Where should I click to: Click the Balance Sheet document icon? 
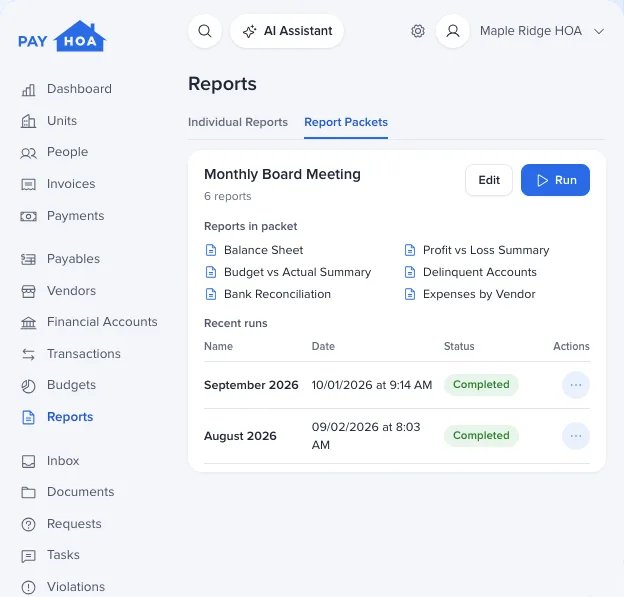(211, 250)
